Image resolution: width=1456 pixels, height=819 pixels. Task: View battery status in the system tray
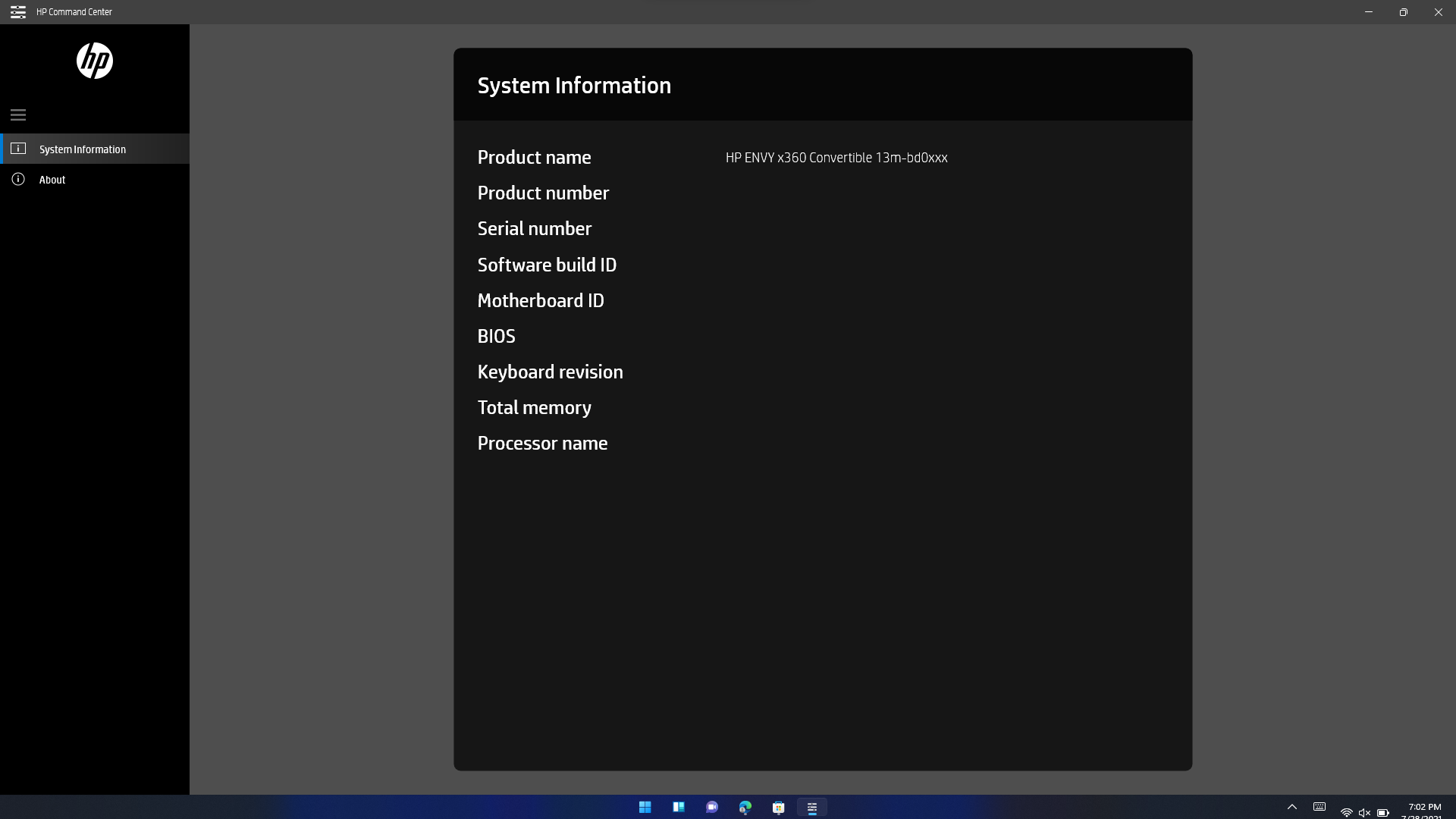[x=1382, y=811]
